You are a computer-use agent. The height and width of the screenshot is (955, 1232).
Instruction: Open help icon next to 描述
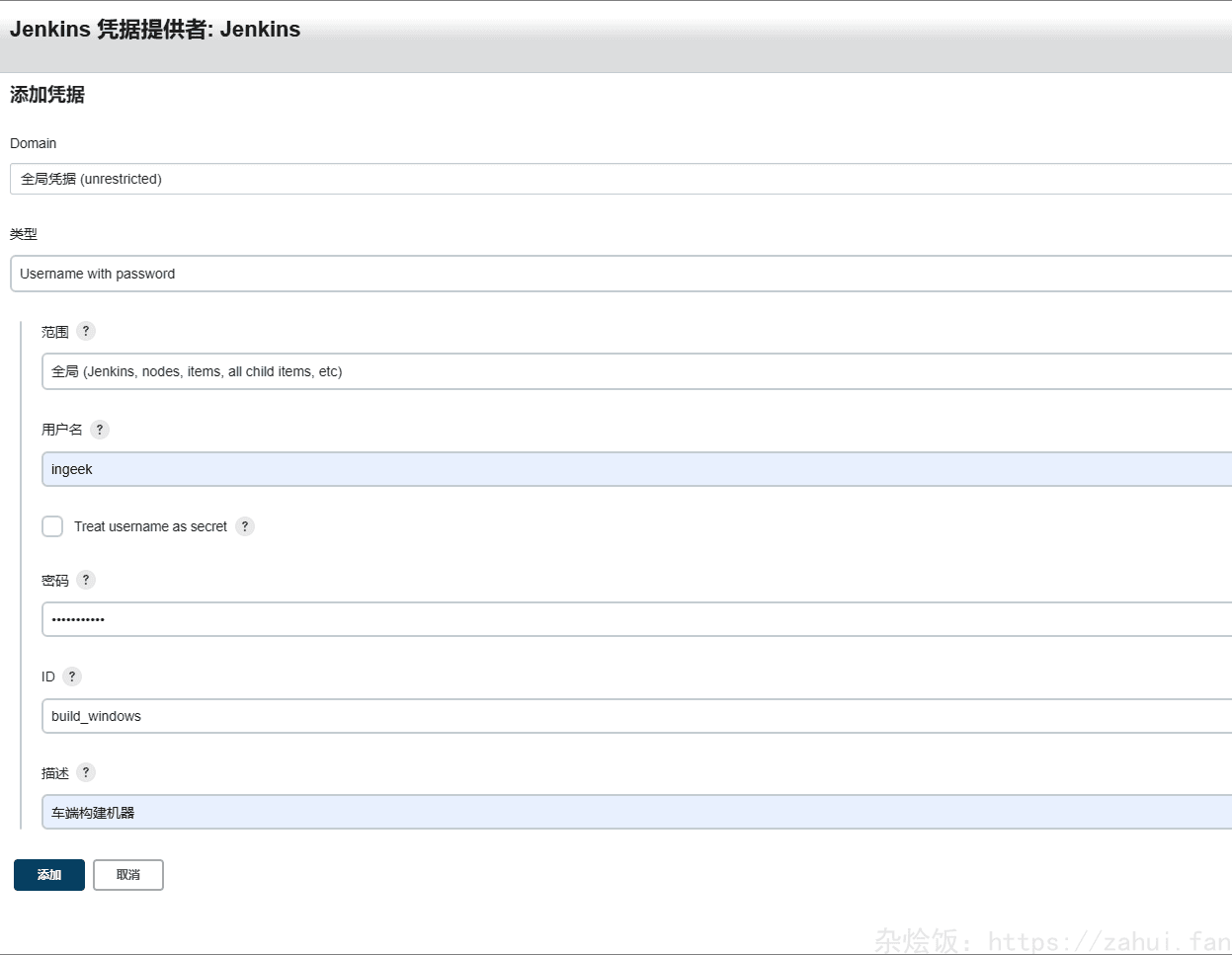pyautogui.click(x=86, y=772)
